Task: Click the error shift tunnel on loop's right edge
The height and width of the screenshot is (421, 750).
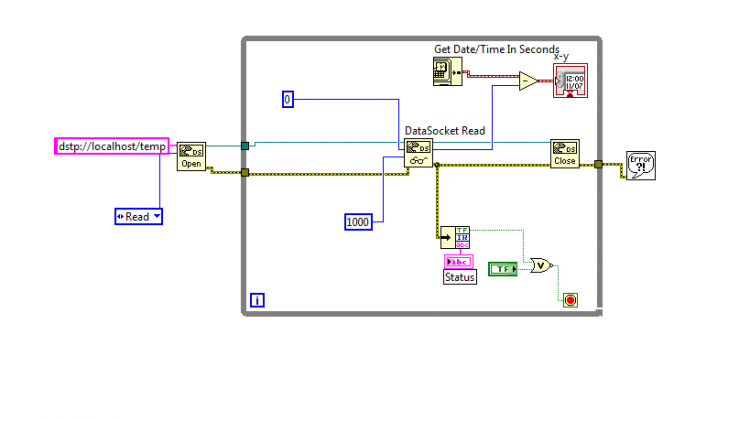Action: [598, 164]
